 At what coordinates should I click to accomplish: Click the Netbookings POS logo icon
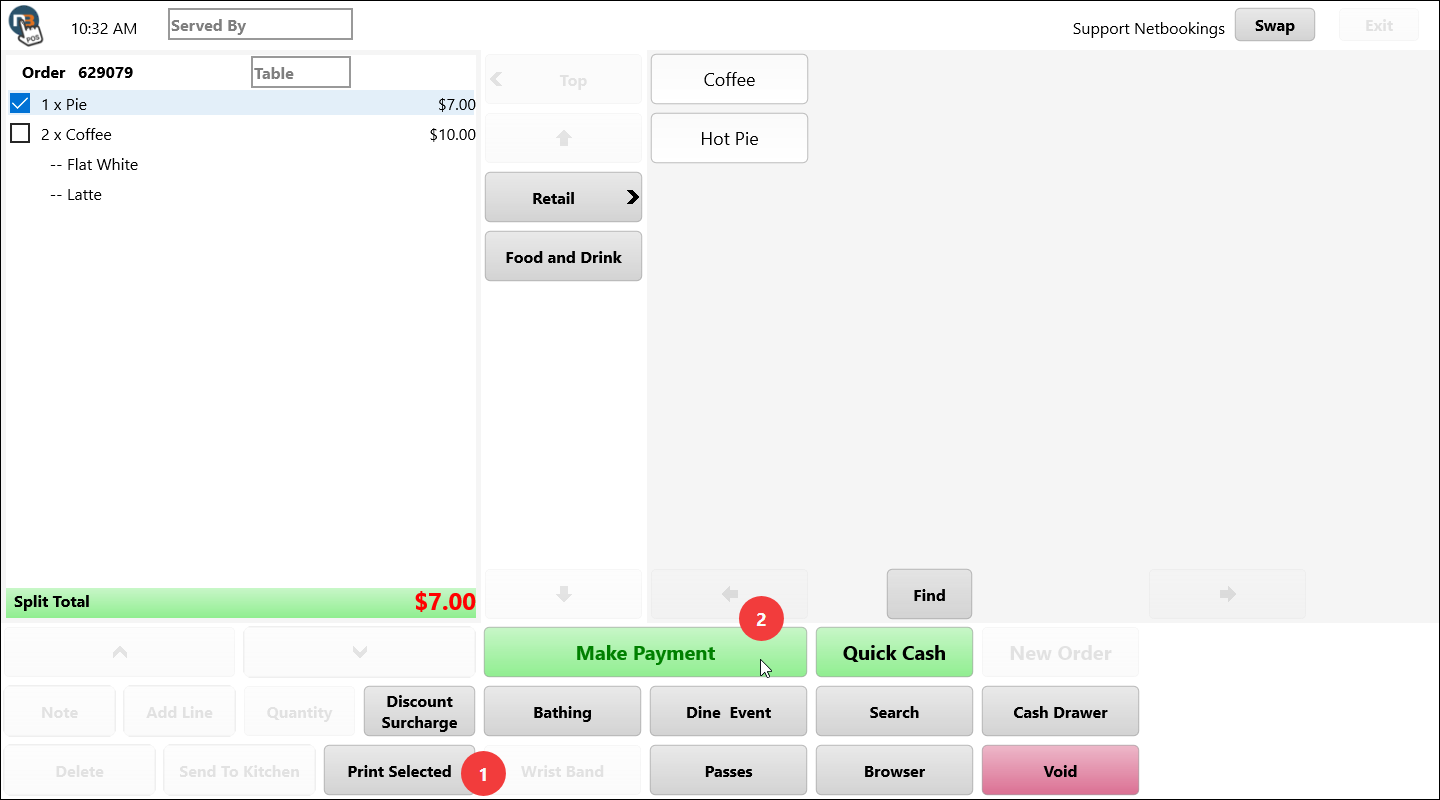click(x=24, y=24)
